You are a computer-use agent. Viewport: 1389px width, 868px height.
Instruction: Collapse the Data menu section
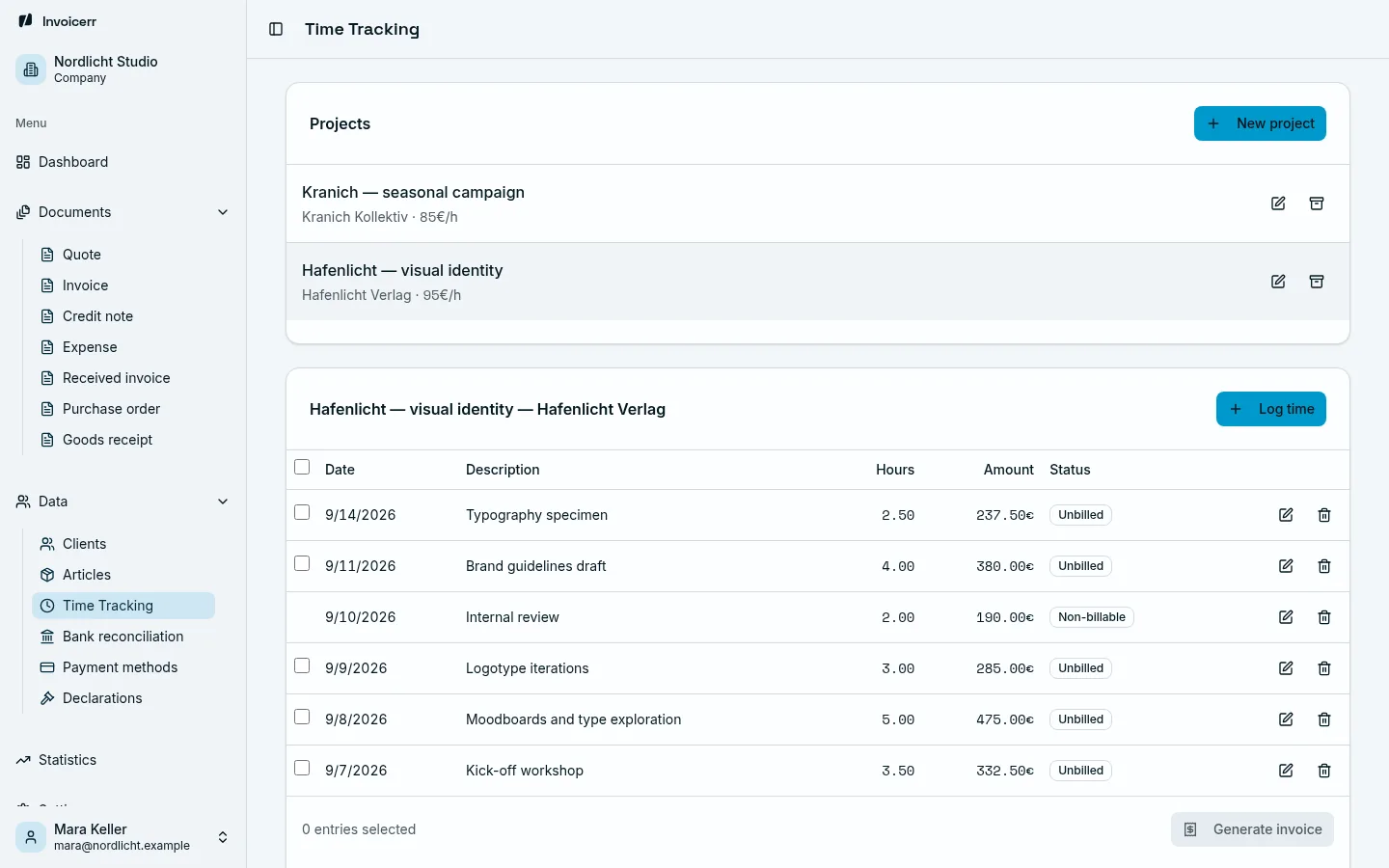123,502
